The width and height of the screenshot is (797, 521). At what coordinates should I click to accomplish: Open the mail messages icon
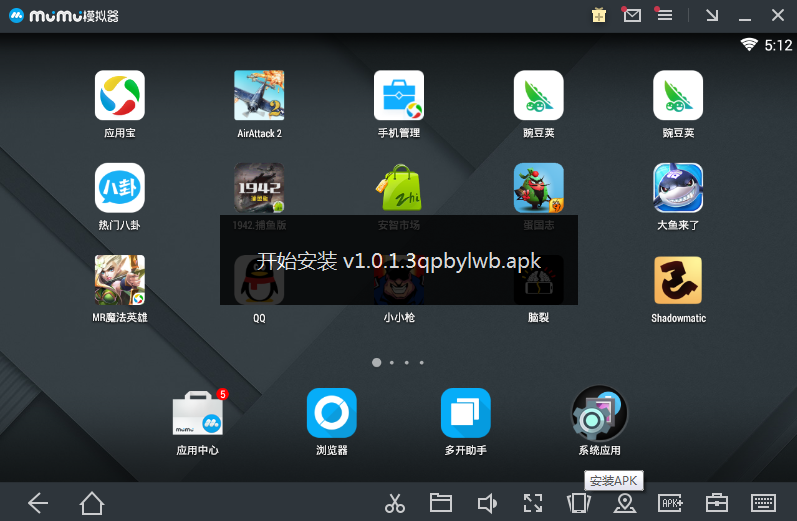click(632, 15)
